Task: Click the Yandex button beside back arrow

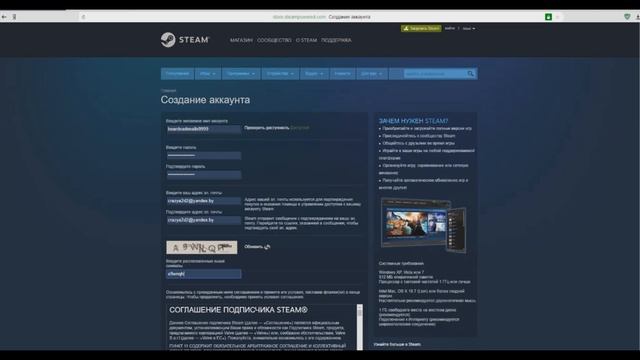Action: 14,17
